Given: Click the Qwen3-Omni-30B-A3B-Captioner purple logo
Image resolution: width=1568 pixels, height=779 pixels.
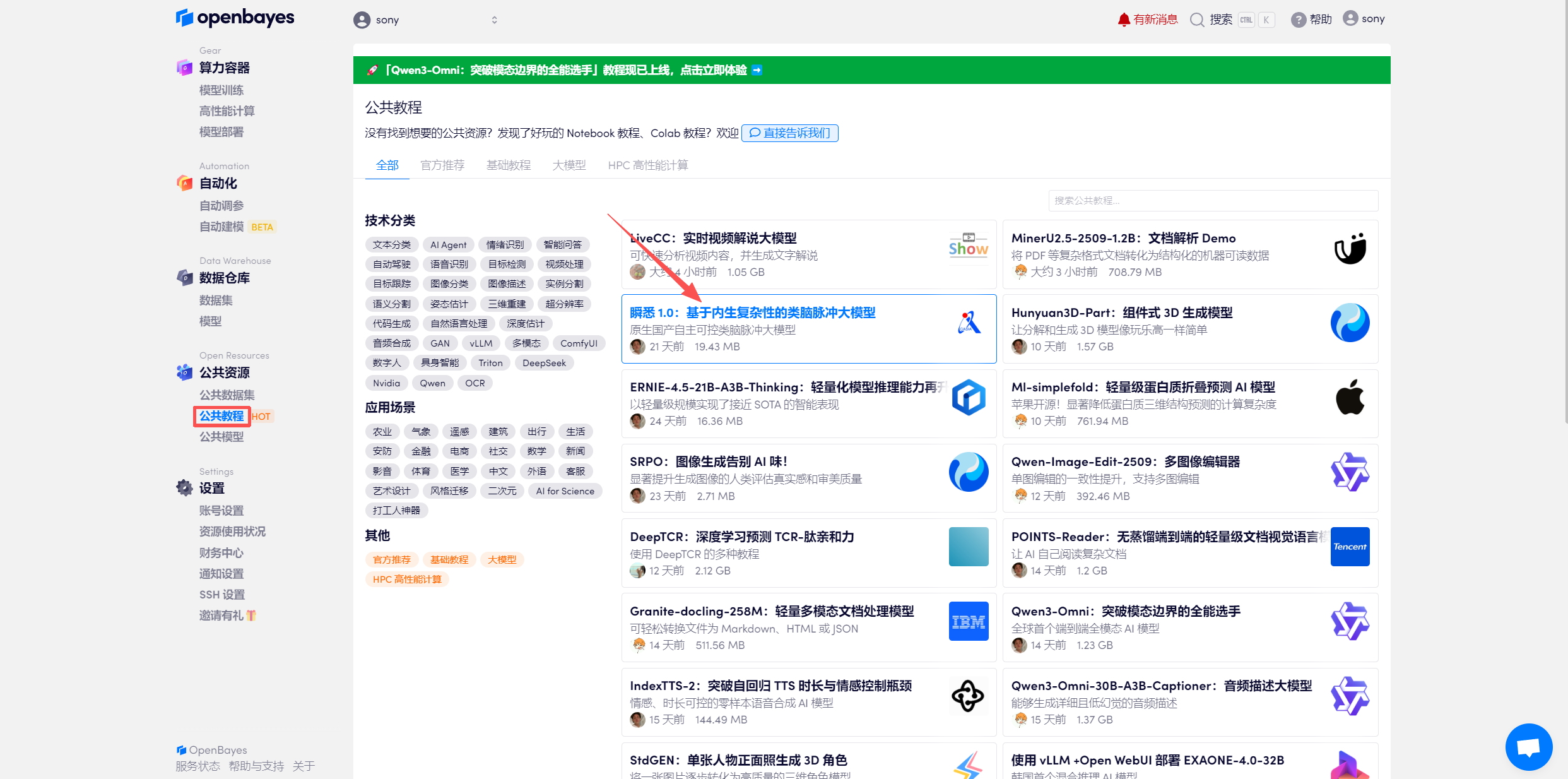Looking at the screenshot, I should (x=1350, y=696).
